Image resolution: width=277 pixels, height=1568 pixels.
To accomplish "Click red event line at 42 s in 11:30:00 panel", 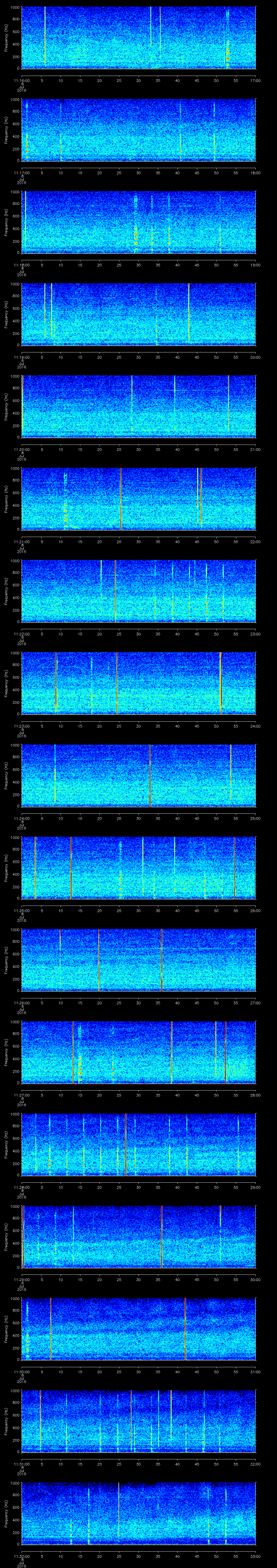I will pos(185,1329).
